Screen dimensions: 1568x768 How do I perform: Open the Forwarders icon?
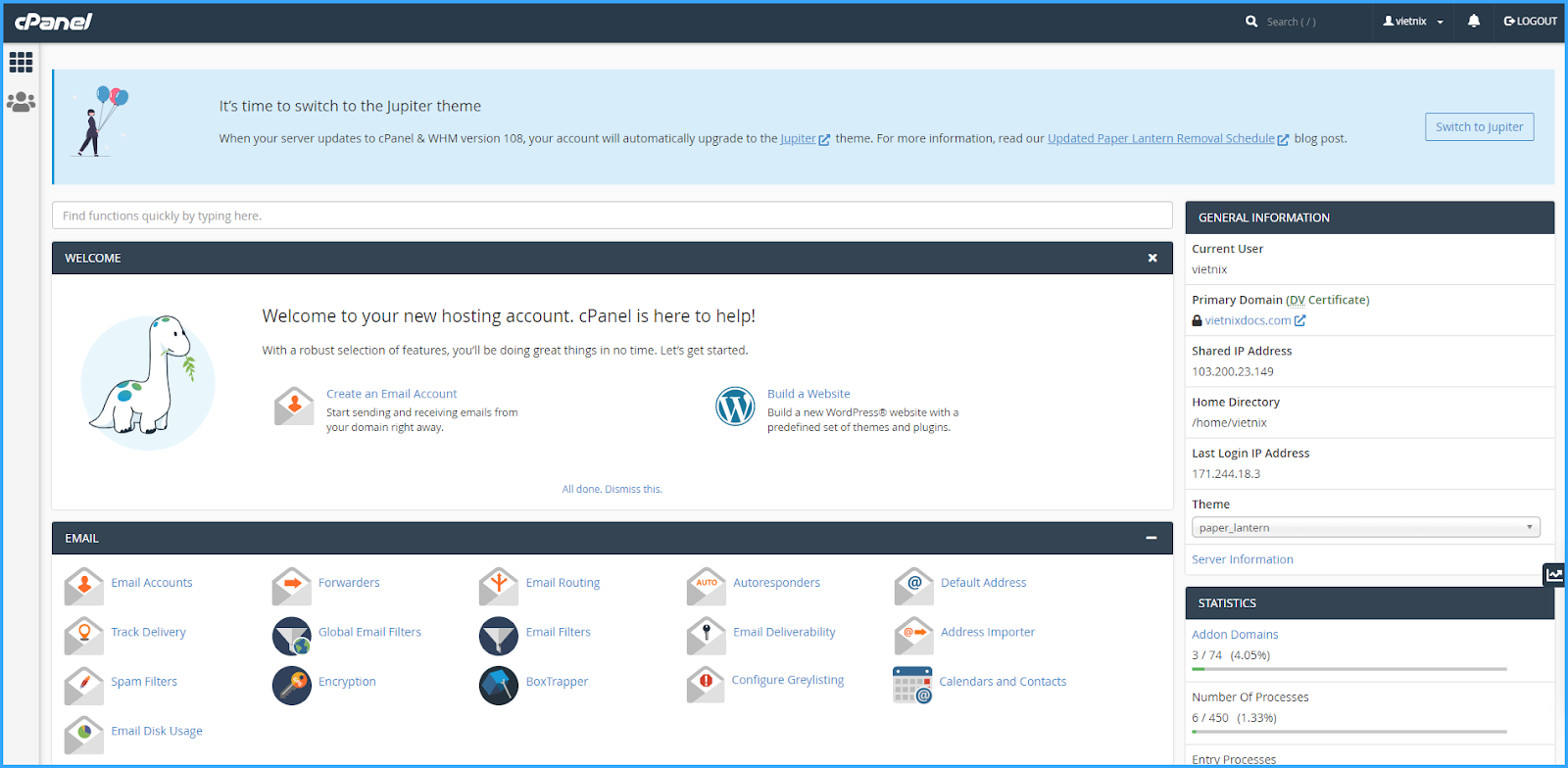click(x=292, y=586)
